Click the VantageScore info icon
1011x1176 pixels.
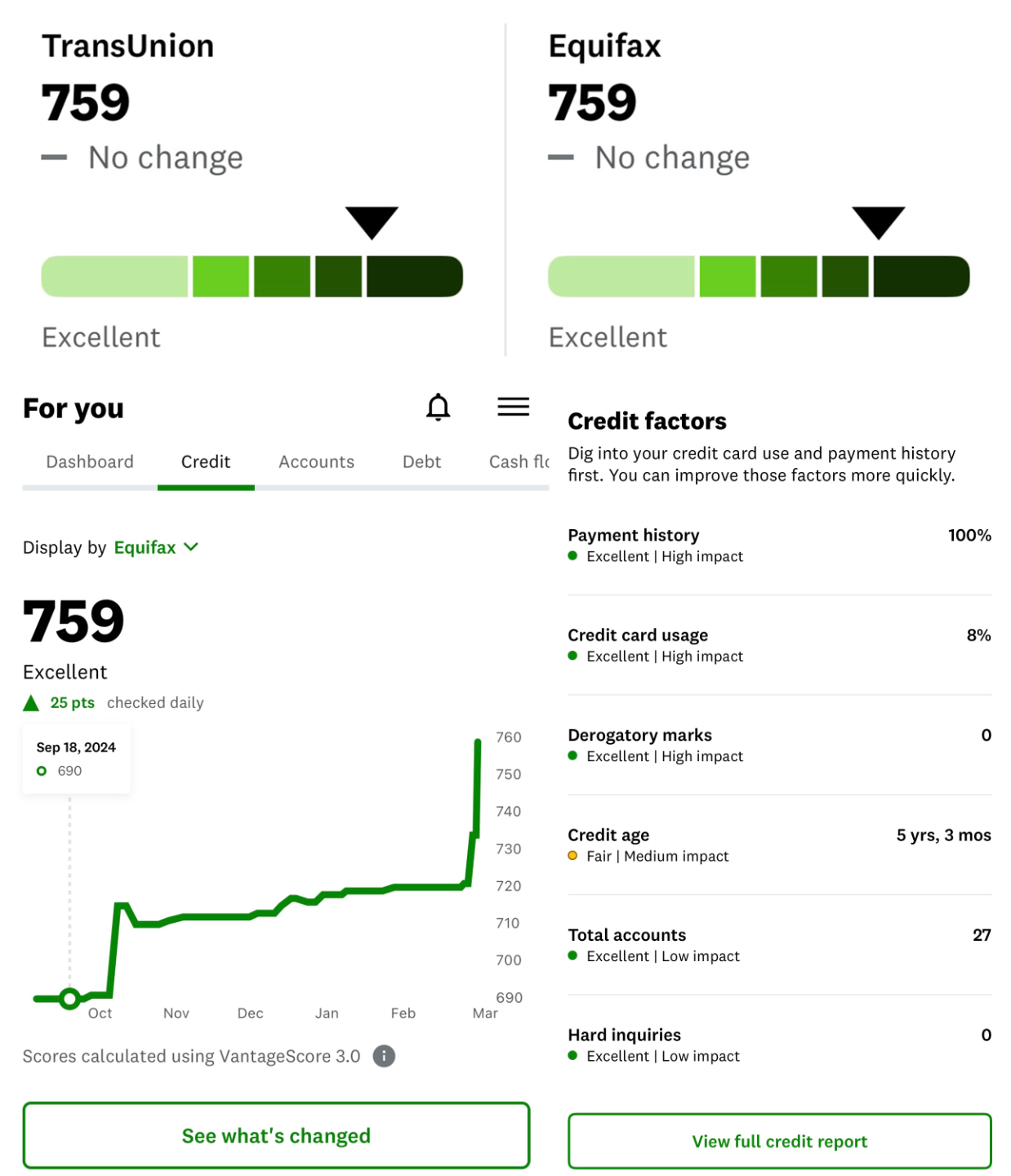tap(384, 1056)
